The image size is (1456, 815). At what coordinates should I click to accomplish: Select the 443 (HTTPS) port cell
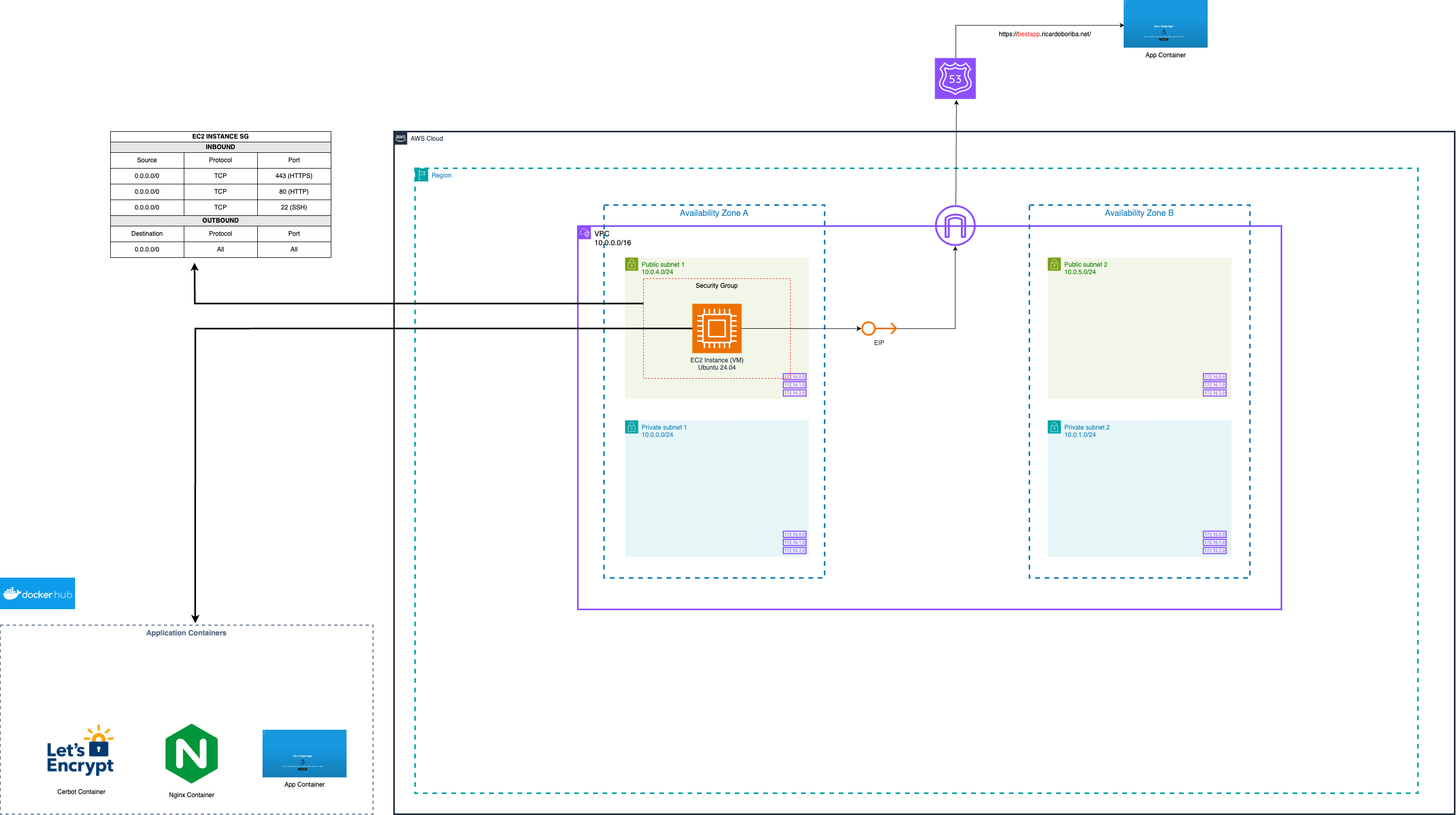[x=294, y=176]
